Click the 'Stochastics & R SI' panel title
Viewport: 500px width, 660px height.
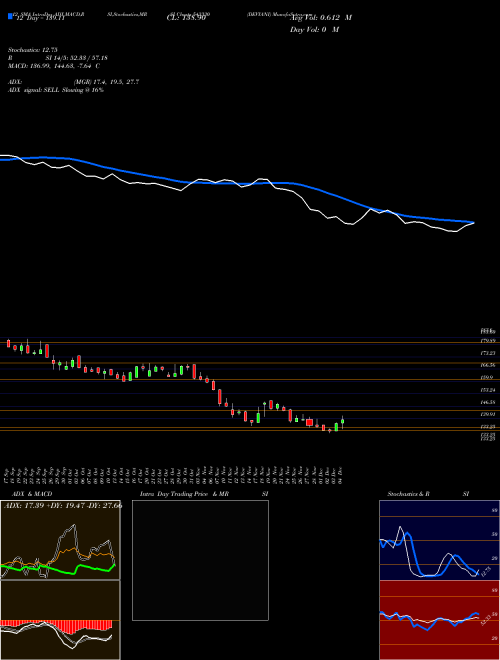[x=428, y=494]
